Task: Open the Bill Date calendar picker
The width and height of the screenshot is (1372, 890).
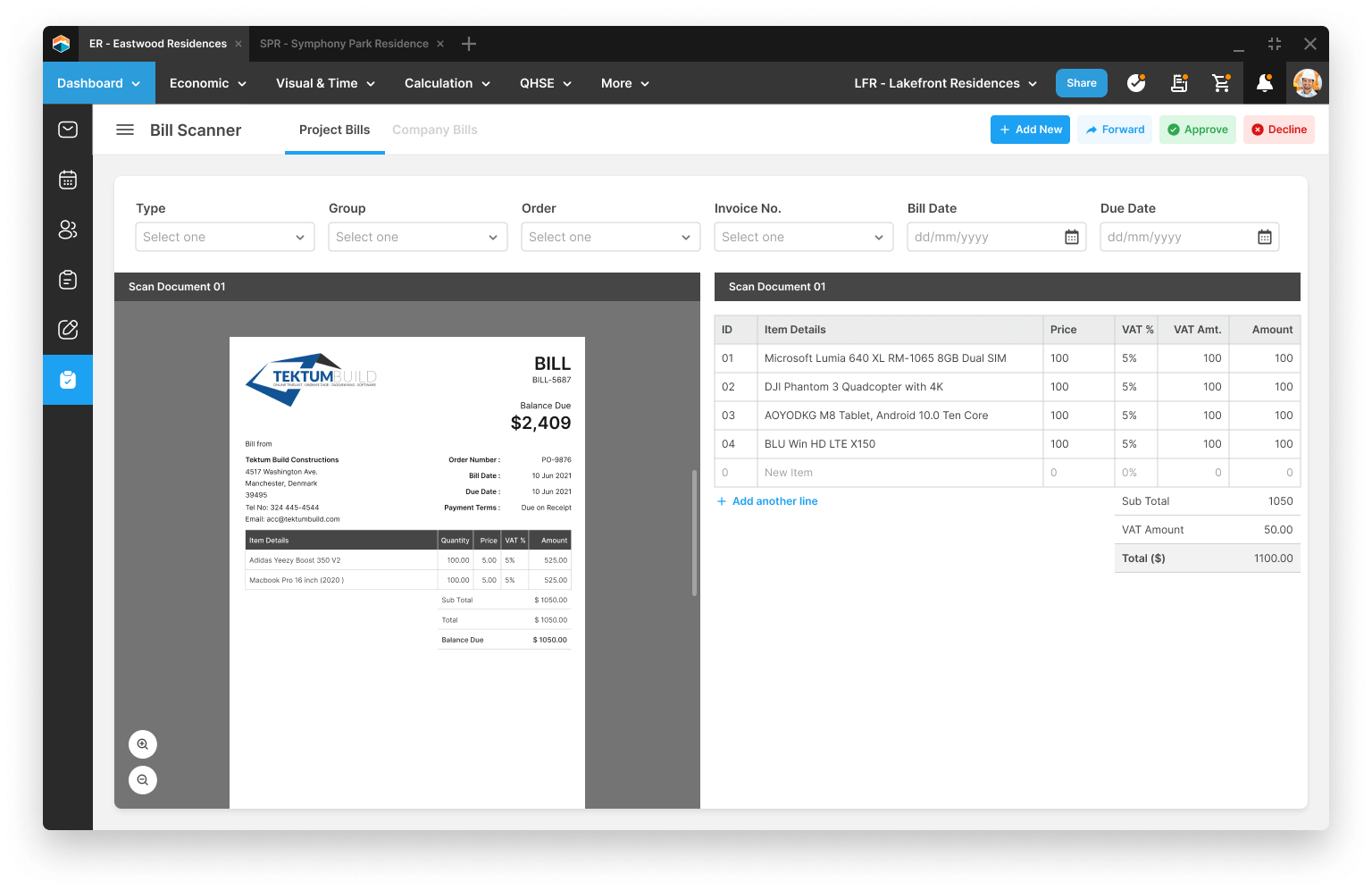Action: point(1071,237)
